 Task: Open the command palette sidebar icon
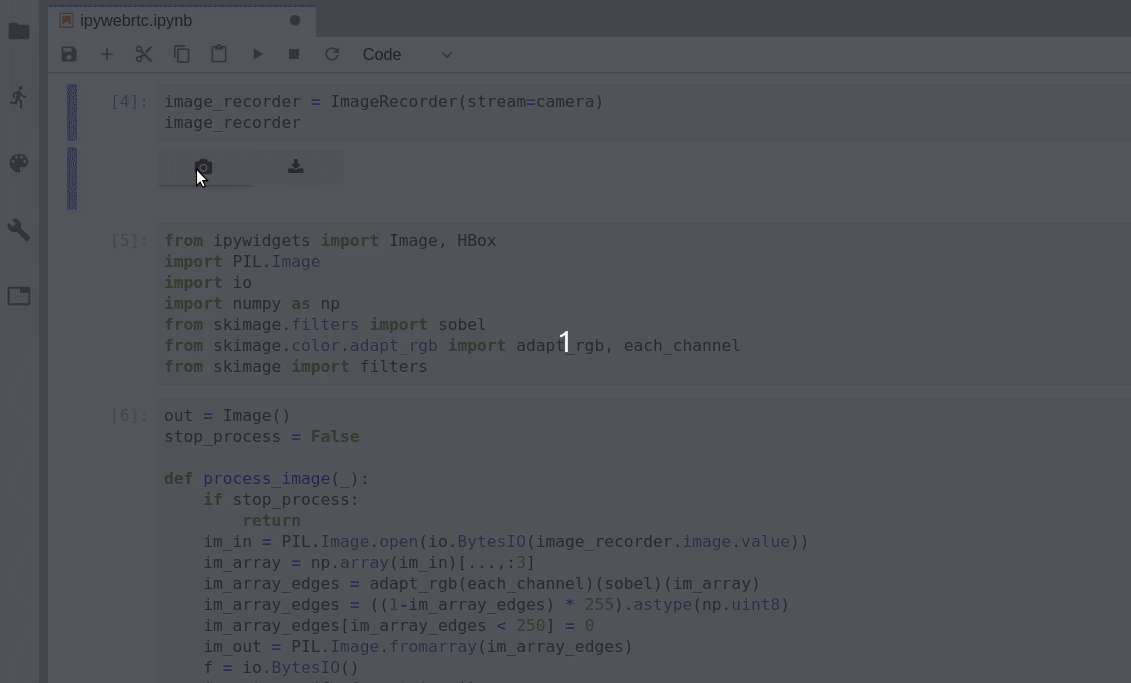[x=19, y=163]
